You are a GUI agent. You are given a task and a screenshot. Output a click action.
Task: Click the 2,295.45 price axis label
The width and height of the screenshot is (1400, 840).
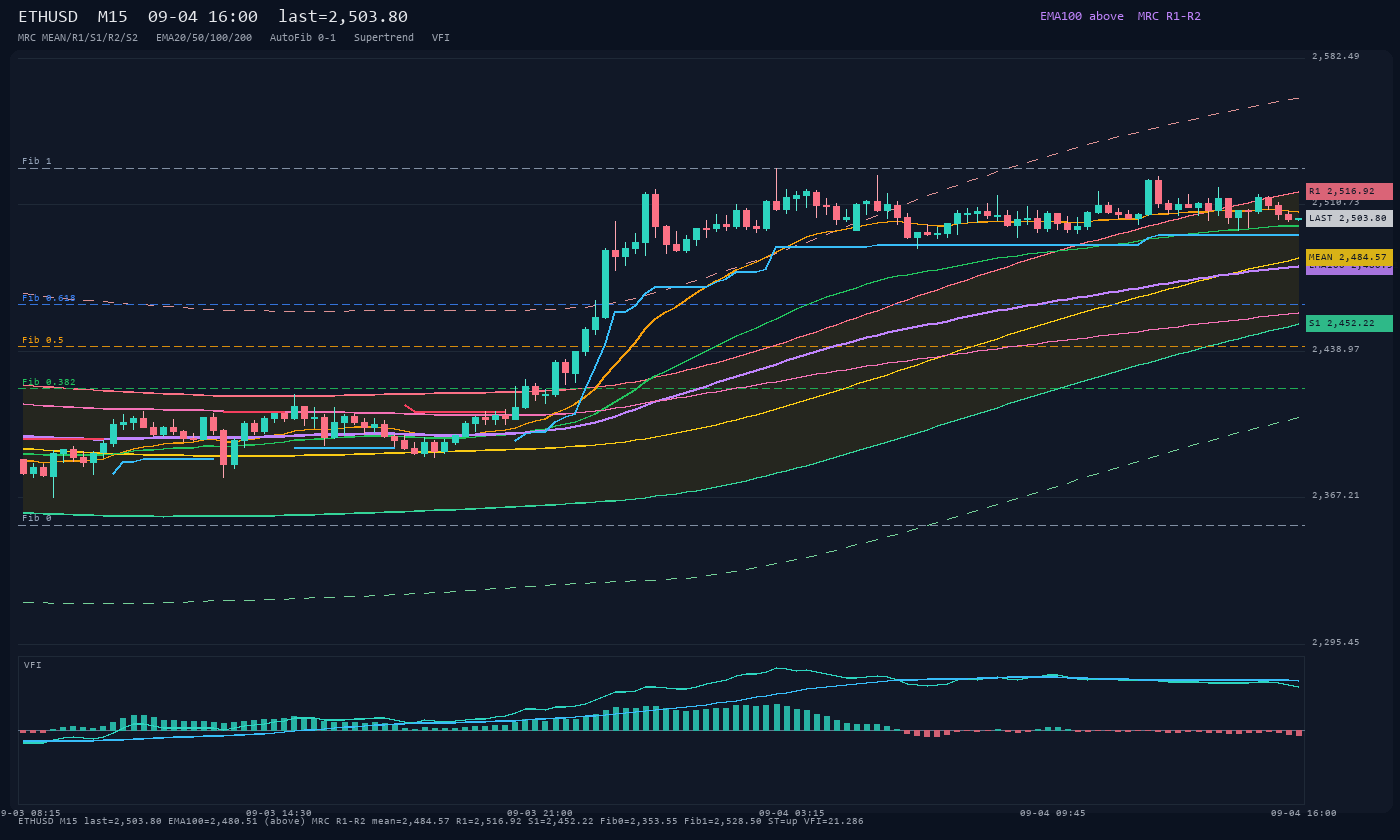tap(1336, 642)
